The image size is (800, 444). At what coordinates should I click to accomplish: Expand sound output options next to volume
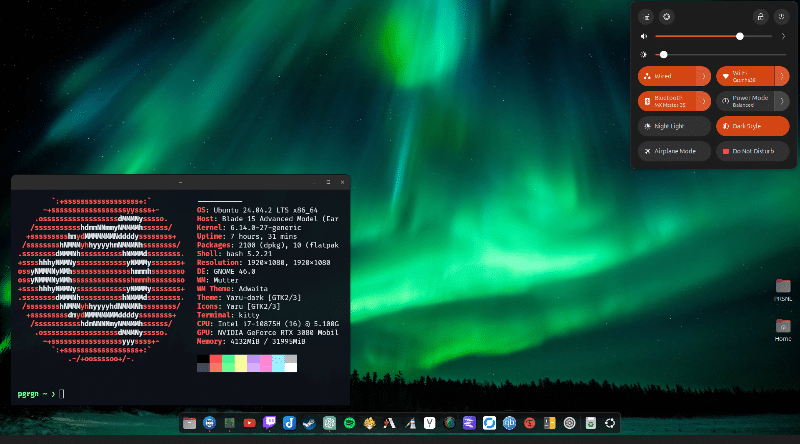(x=783, y=36)
